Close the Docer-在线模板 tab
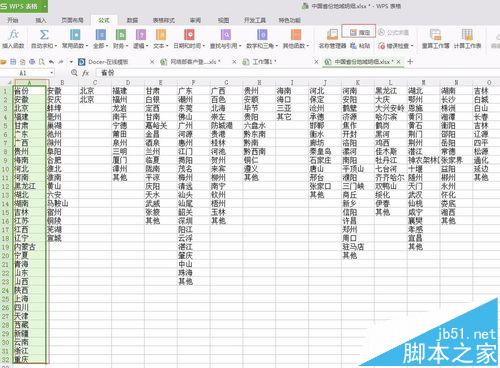This screenshot has height=368, width=500. click(152, 62)
